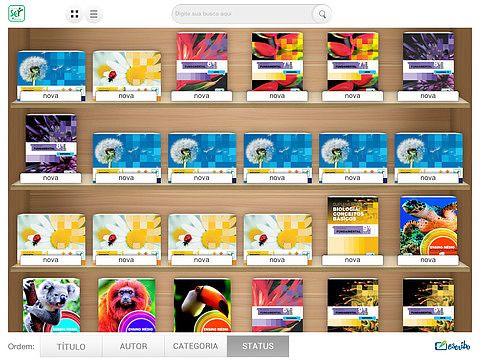Viewport: 480px width, 360px height.
Task: Sort books by AUTOR
Action: (x=133, y=346)
